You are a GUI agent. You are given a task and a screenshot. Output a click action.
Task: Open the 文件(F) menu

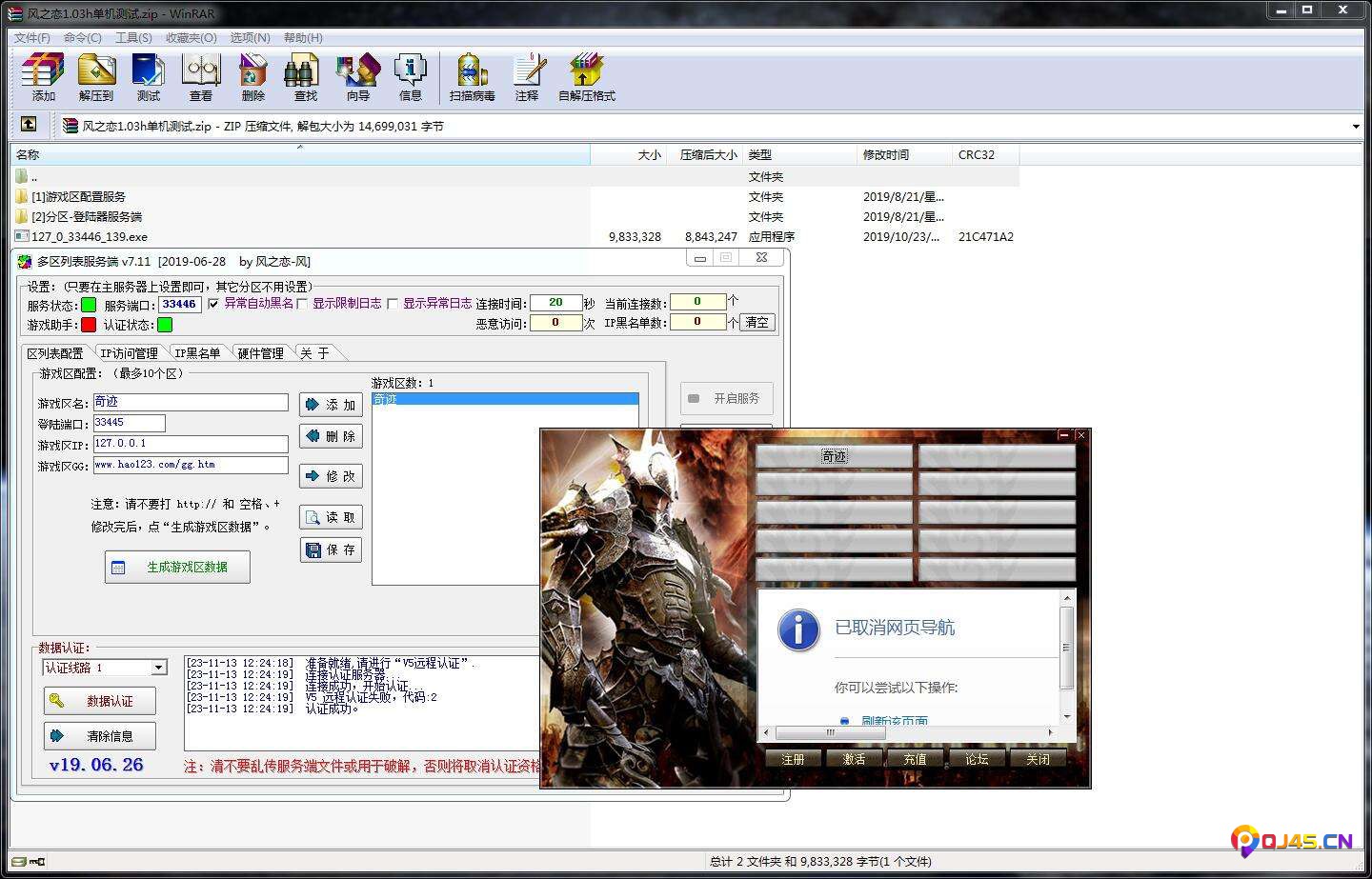(x=31, y=37)
